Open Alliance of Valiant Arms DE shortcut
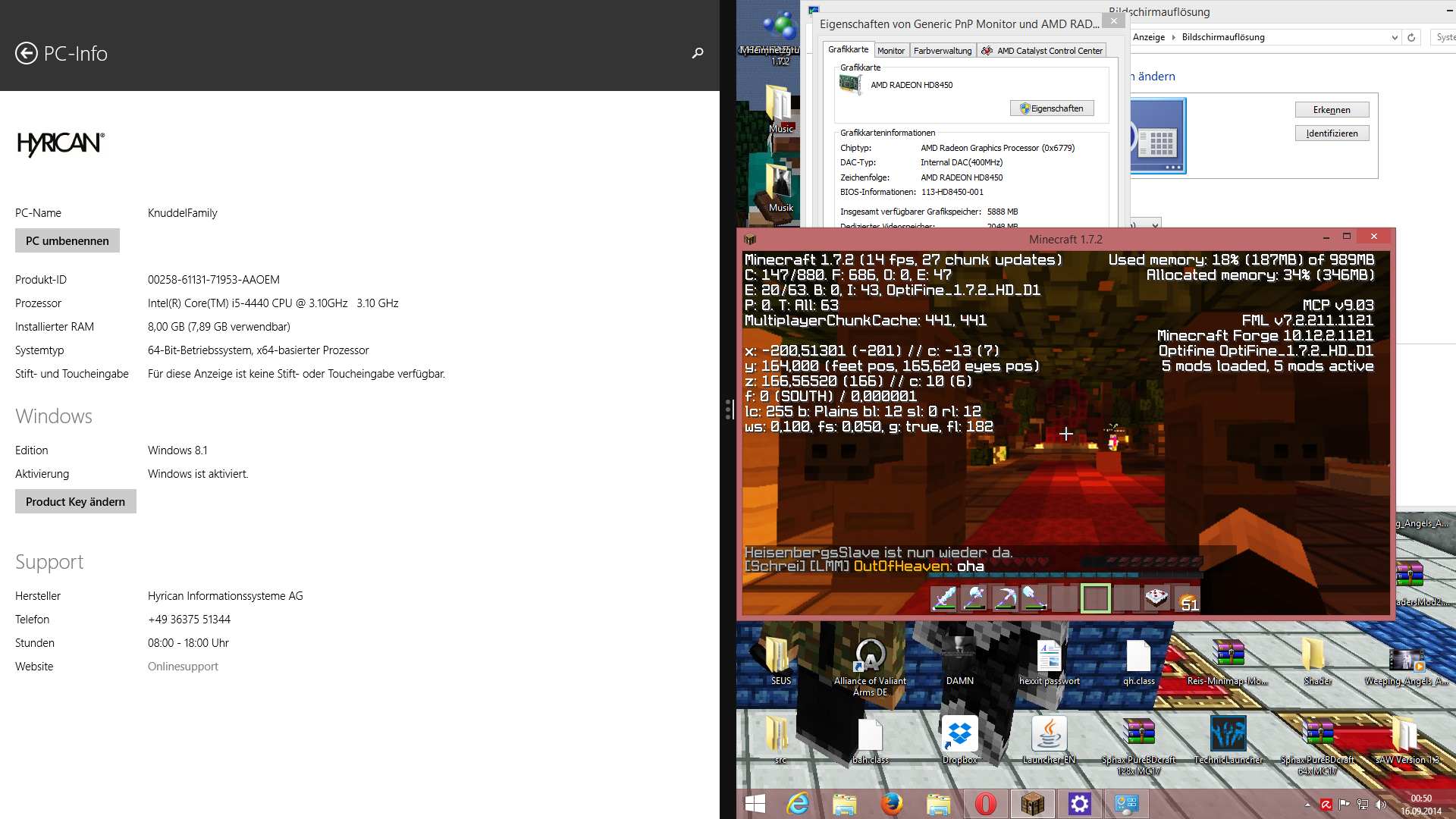This screenshot has height=819, width=1456. (870, 667)
